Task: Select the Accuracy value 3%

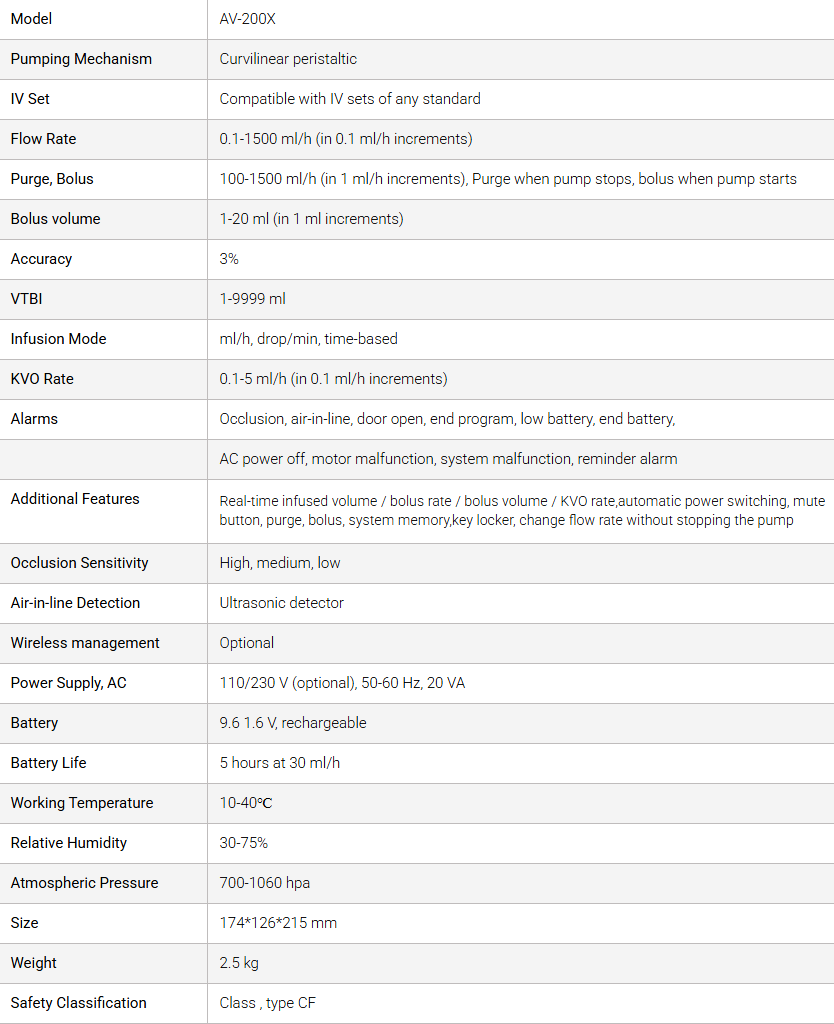Action: (x=229, y=259)
